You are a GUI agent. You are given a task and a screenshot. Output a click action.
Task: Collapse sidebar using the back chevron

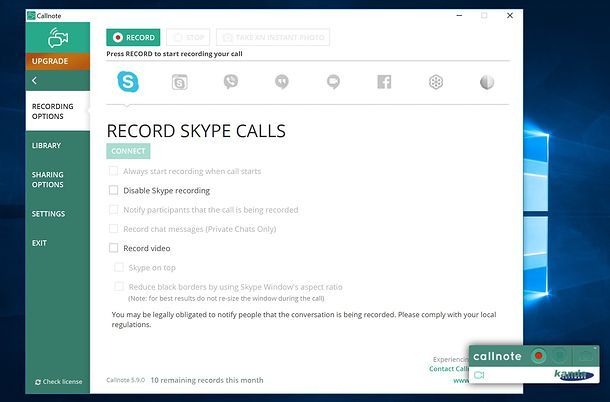pos(35,80)
